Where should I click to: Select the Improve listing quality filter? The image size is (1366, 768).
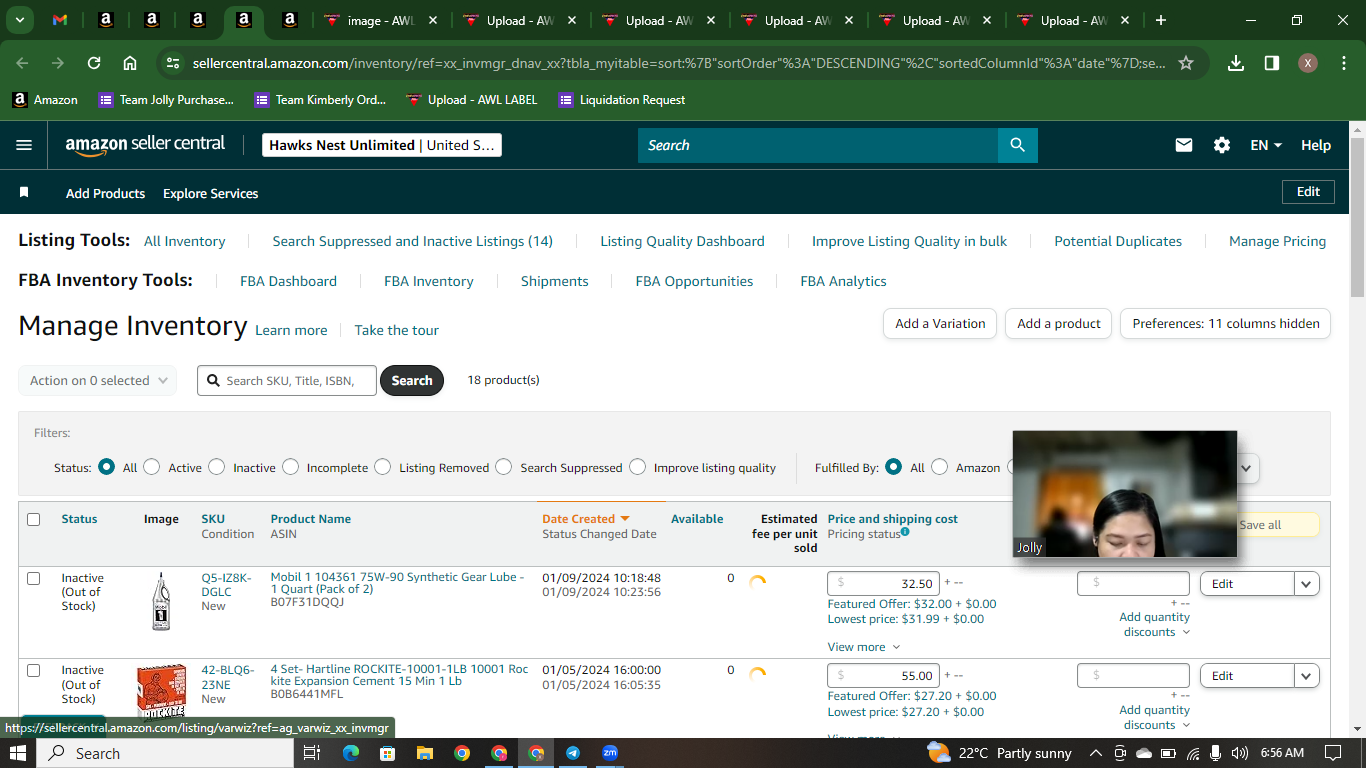click(x=638, y=467)
